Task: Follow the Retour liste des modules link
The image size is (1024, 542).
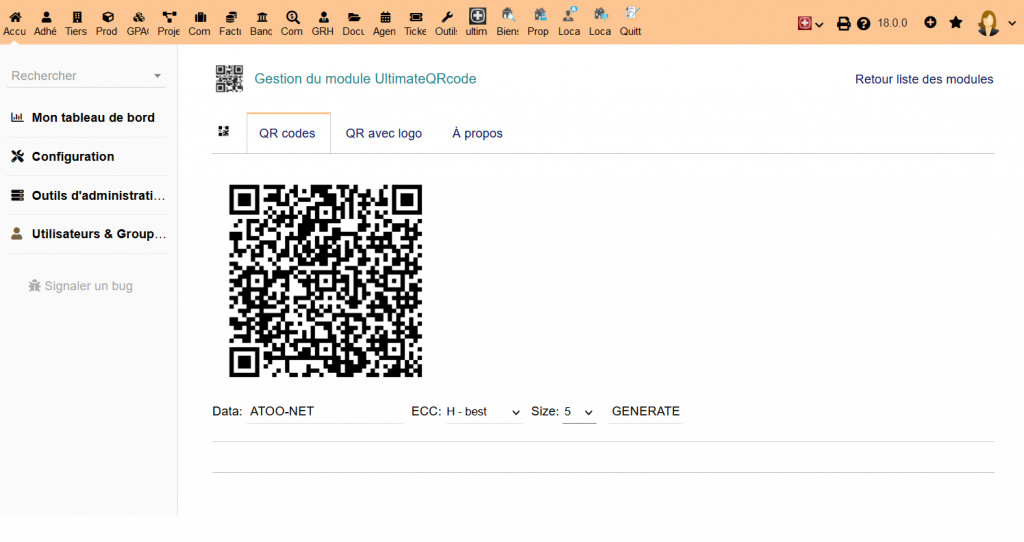Action: pyautogui.click(x=924, y=79)
